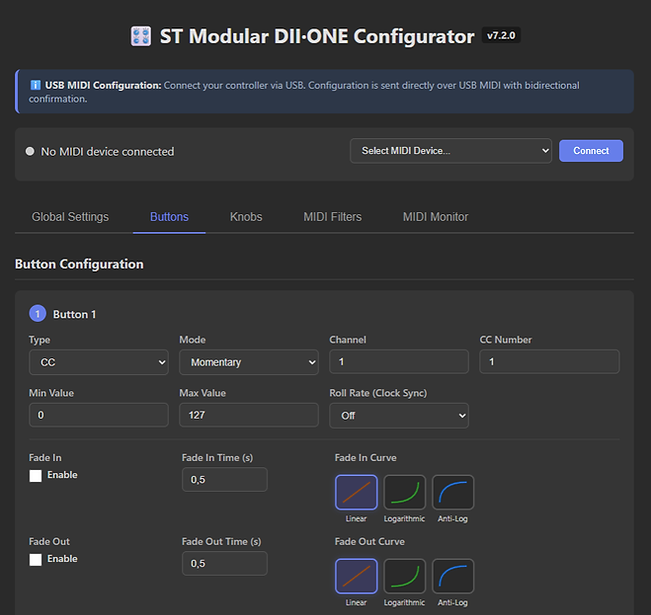The image size is (651, 615).
Task: Select the Linear Fade Out curve icon
Action: [356, 576]
